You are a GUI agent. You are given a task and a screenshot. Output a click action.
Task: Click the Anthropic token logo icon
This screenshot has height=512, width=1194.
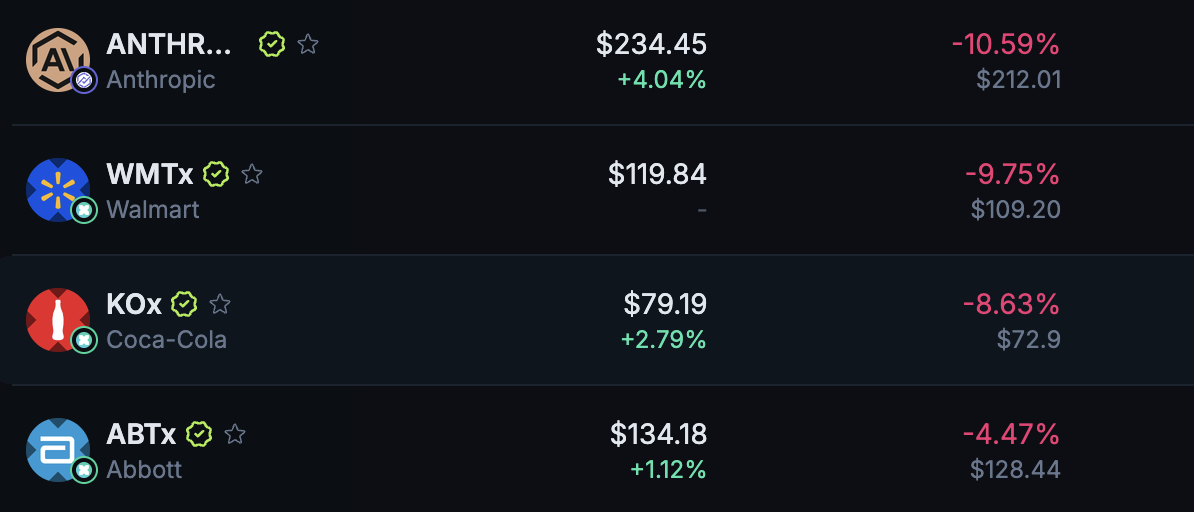click(57, 59)
